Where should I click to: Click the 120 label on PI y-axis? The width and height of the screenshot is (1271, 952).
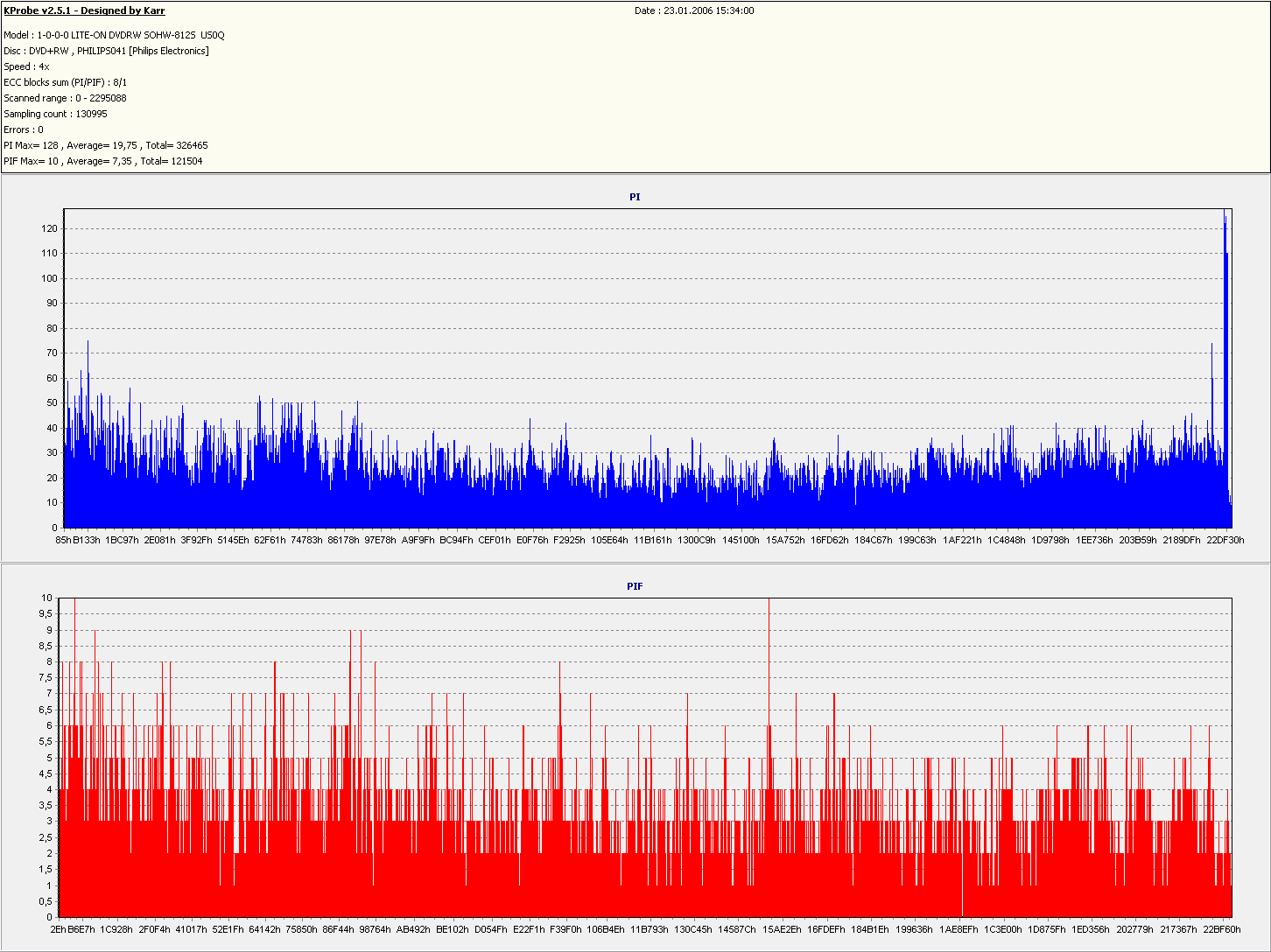pyautogui.click(x=49, y=228)
